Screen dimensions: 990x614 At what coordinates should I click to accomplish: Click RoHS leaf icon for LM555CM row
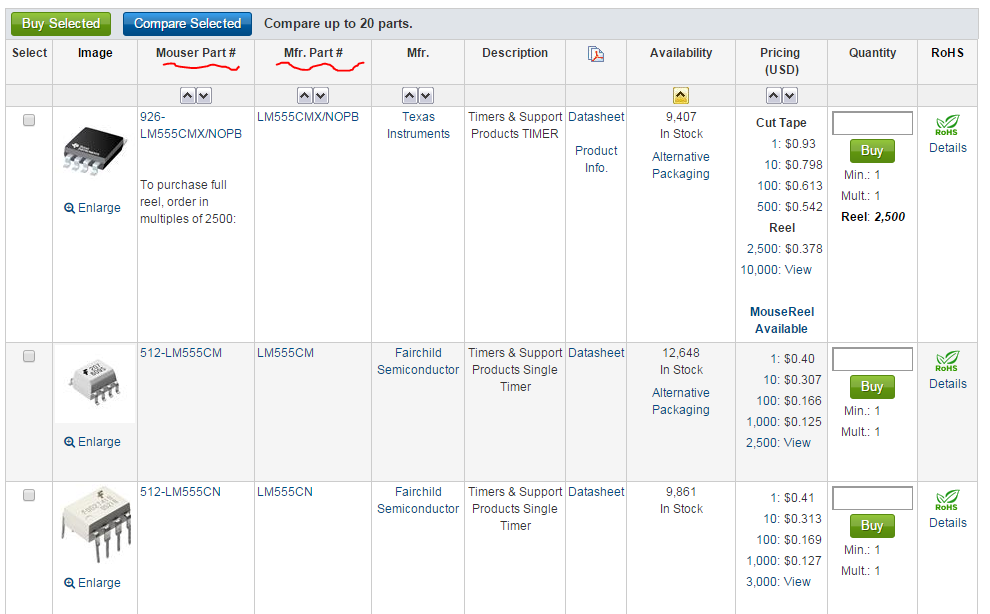[x=947, y=362]
